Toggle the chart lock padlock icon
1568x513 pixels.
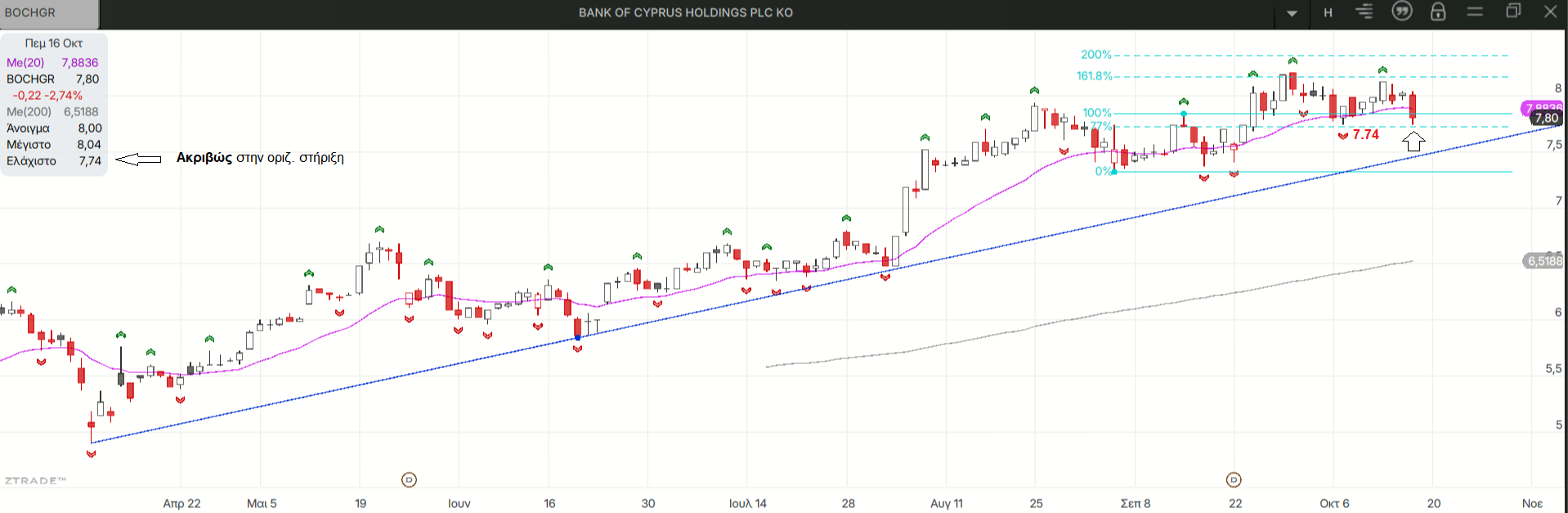point(1438,11)
